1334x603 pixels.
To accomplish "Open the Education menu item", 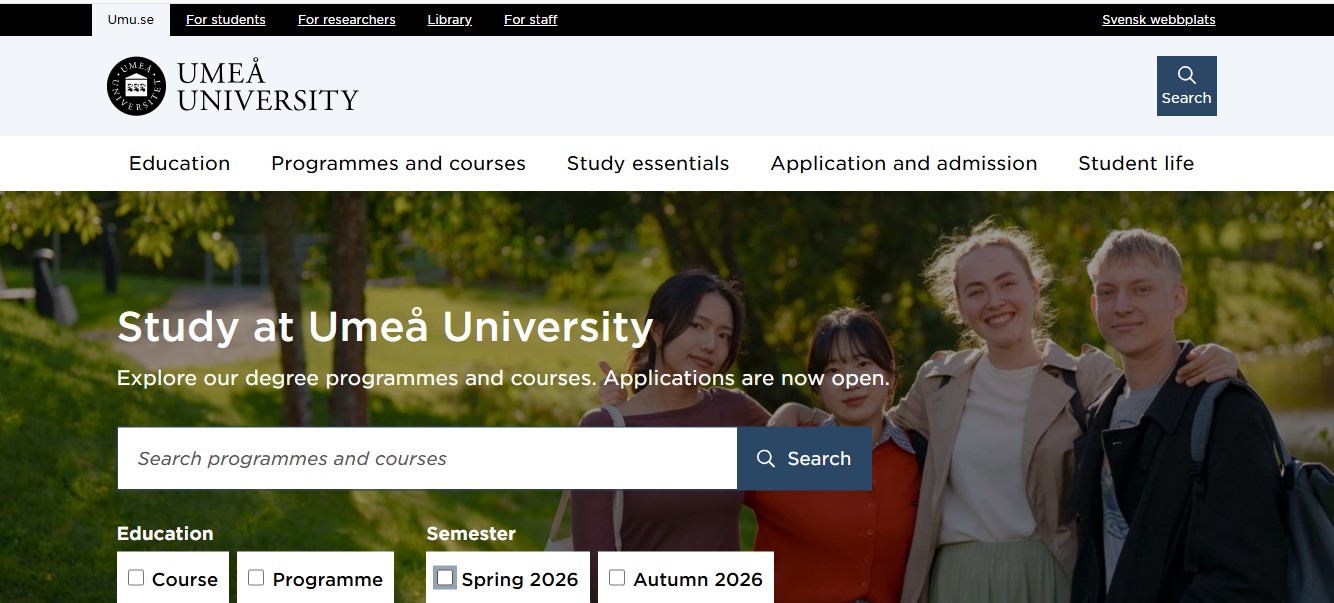I will [179, 163].
